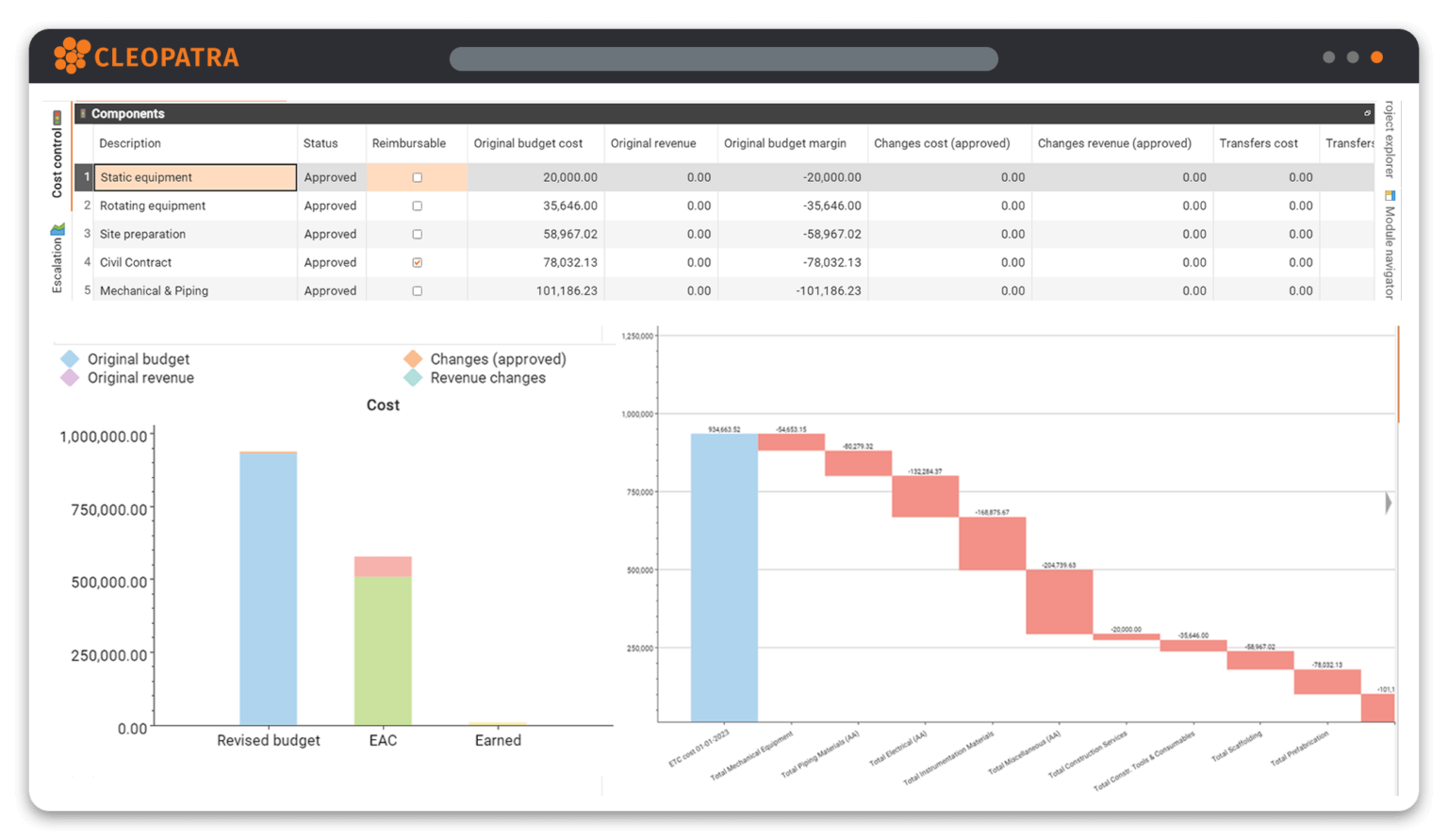Click the orange Changes (approved) legend diamond
The height and width of the screenshot is (840, 1448).
412,358
